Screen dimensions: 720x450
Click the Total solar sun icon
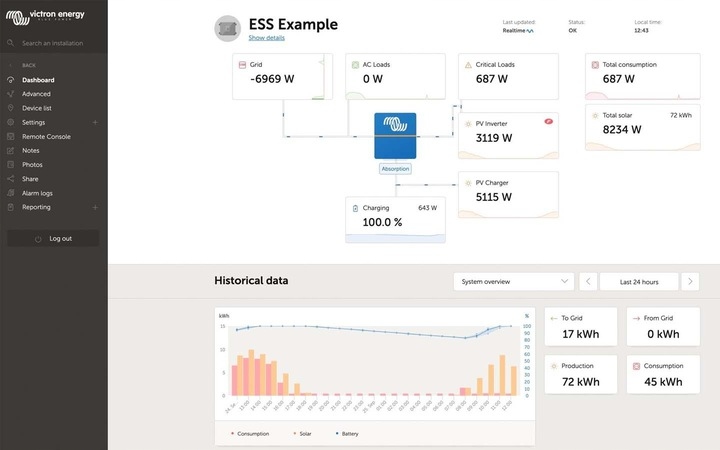pyautogui.click(x=595, y=115)
